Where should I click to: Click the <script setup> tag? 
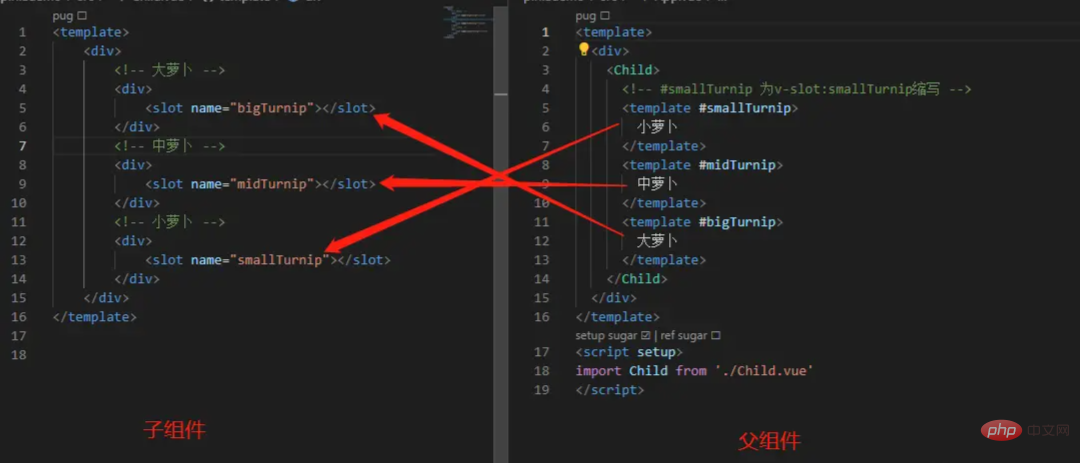(630, 352)
